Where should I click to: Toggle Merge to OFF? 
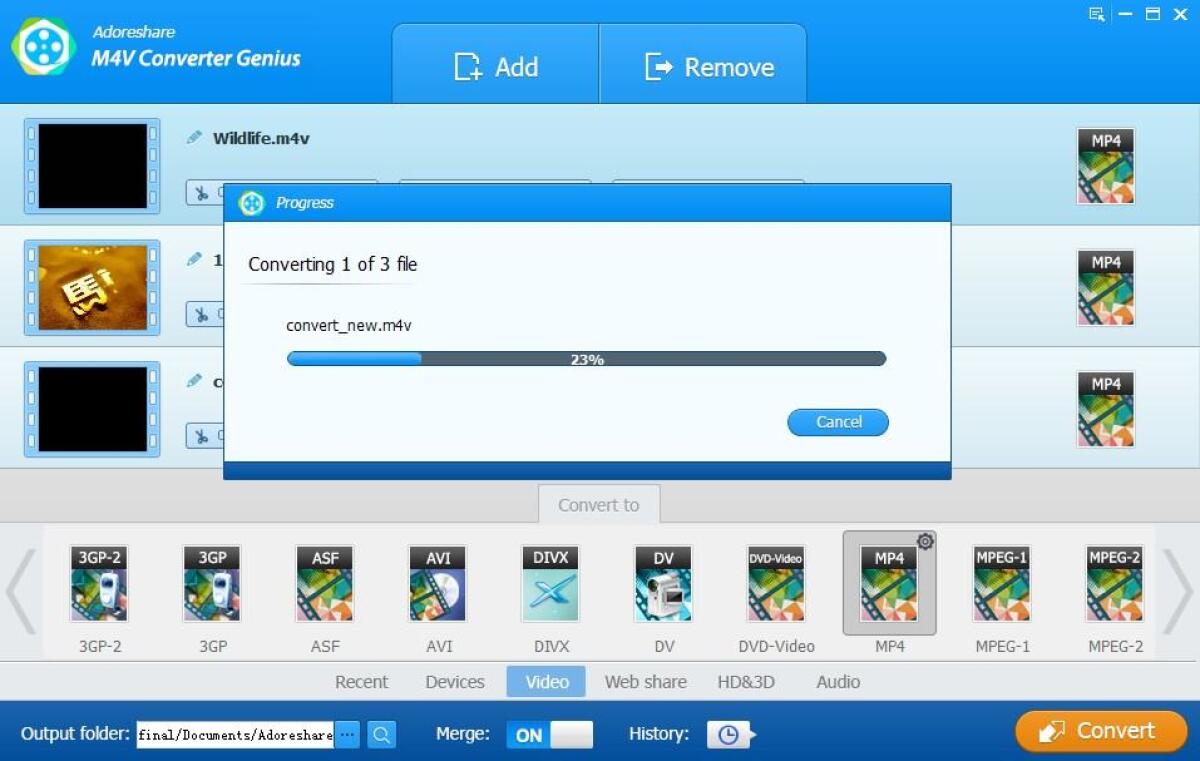coord(573,733)
